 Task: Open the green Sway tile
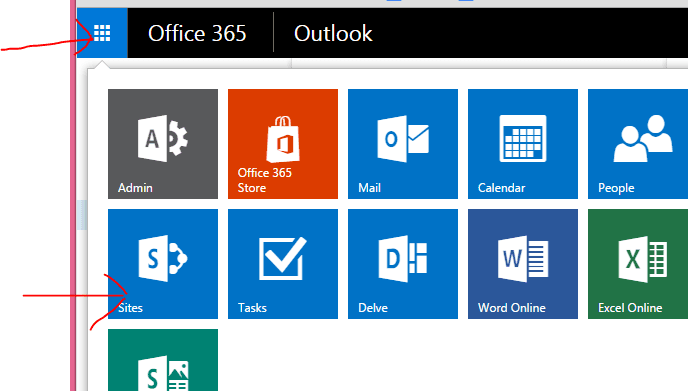tap(163, 360)
